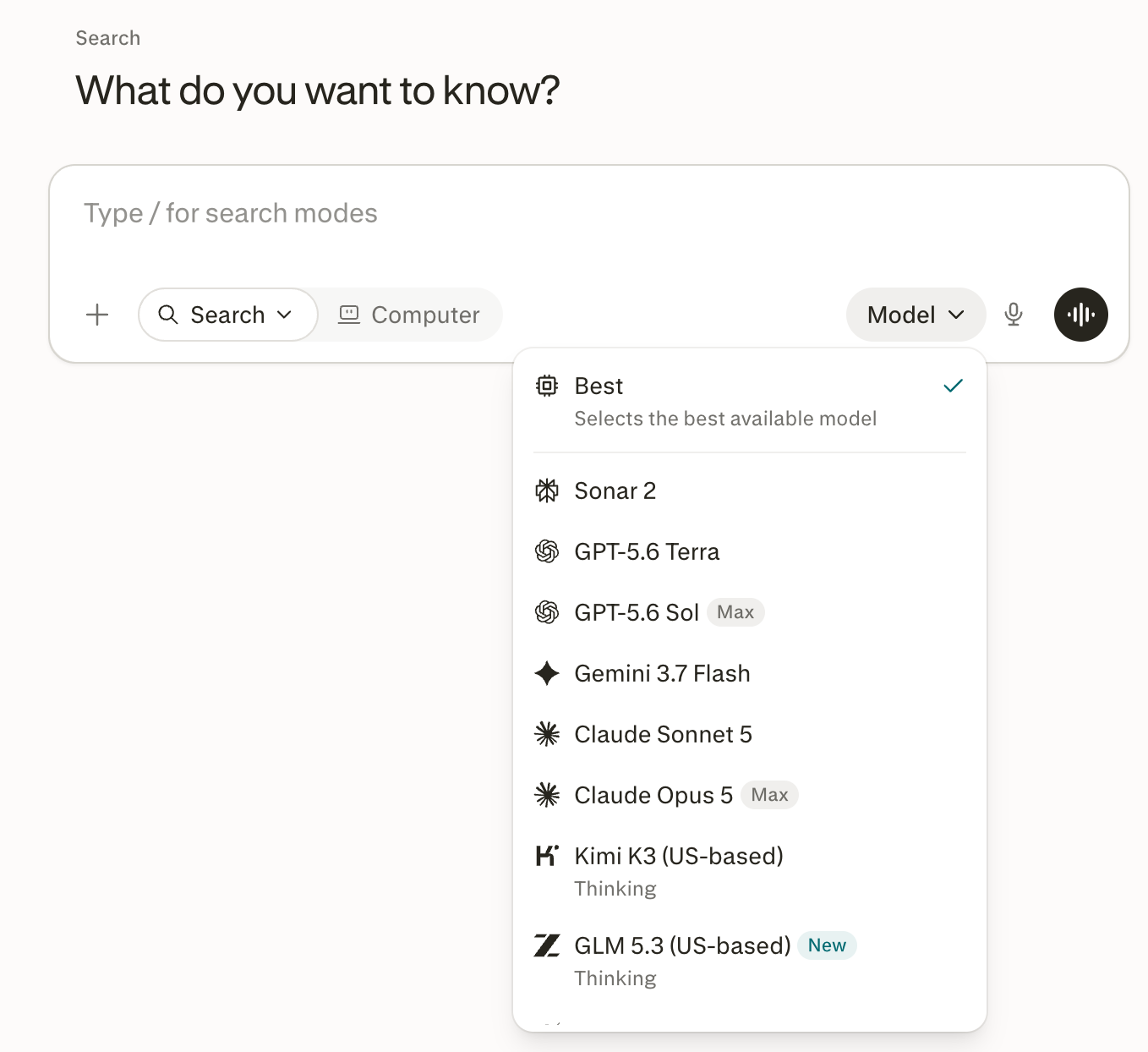Viewport: 1148px width, 1052px height.
Task: Switch to Computer mode
Action: 409,315
